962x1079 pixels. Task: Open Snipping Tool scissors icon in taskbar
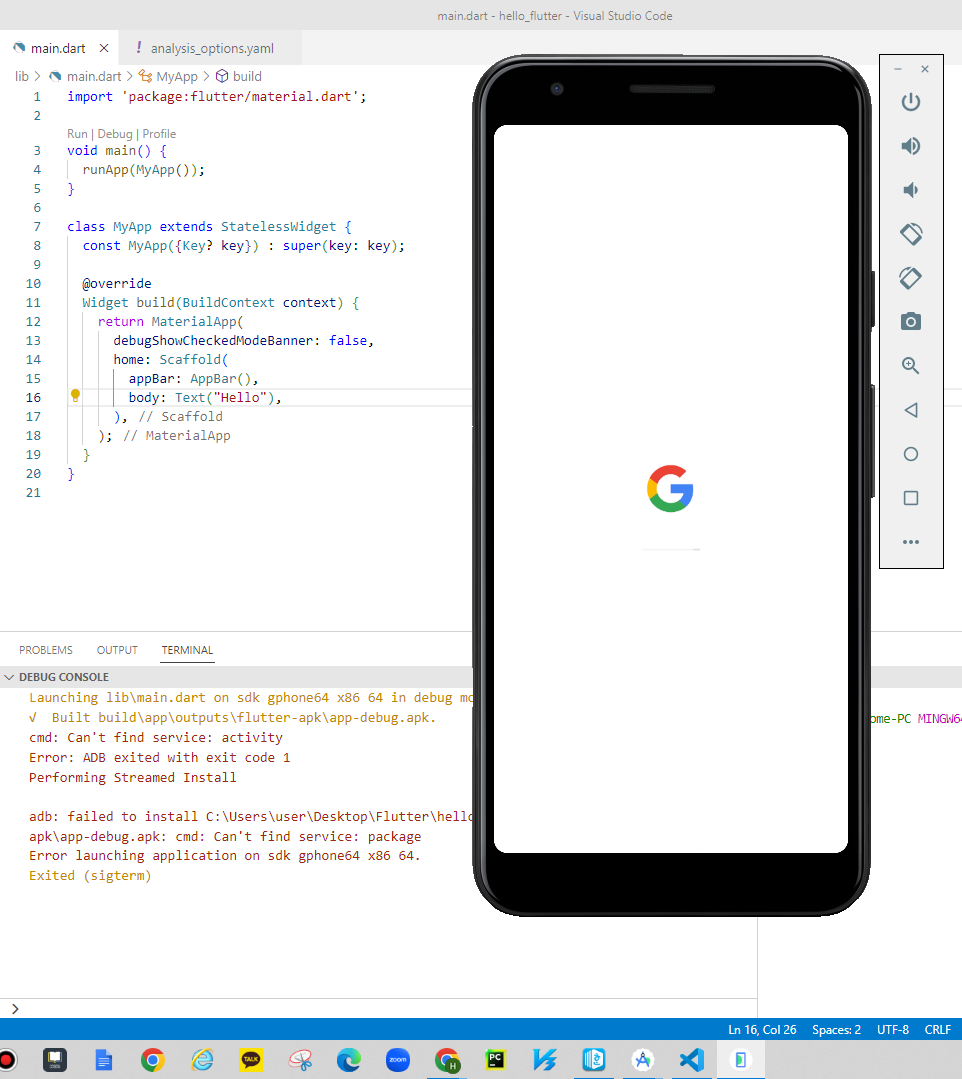coord(300,1060)
